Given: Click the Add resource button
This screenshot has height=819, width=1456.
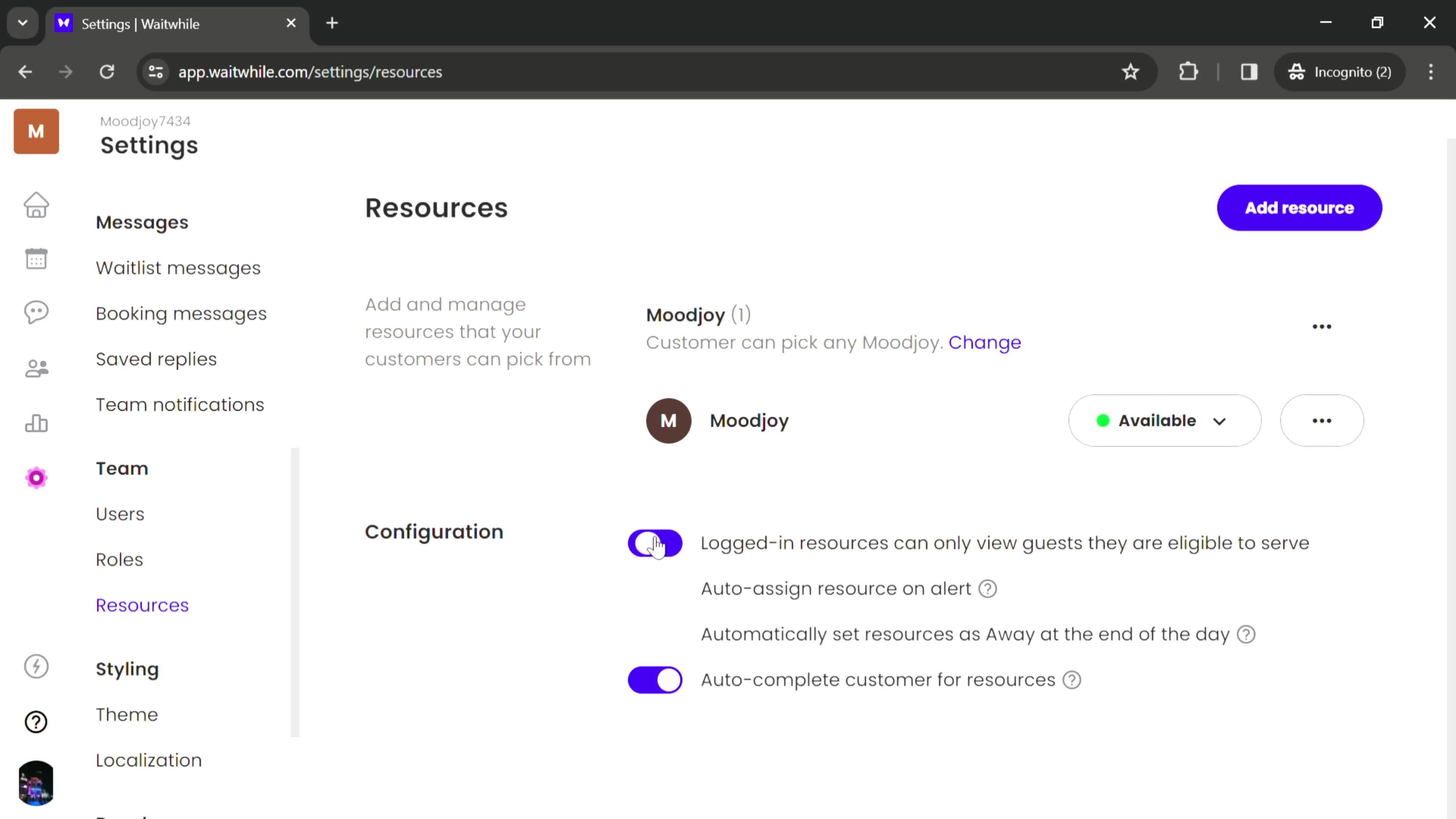Looking at the screenshot, I should (1299, 207).
